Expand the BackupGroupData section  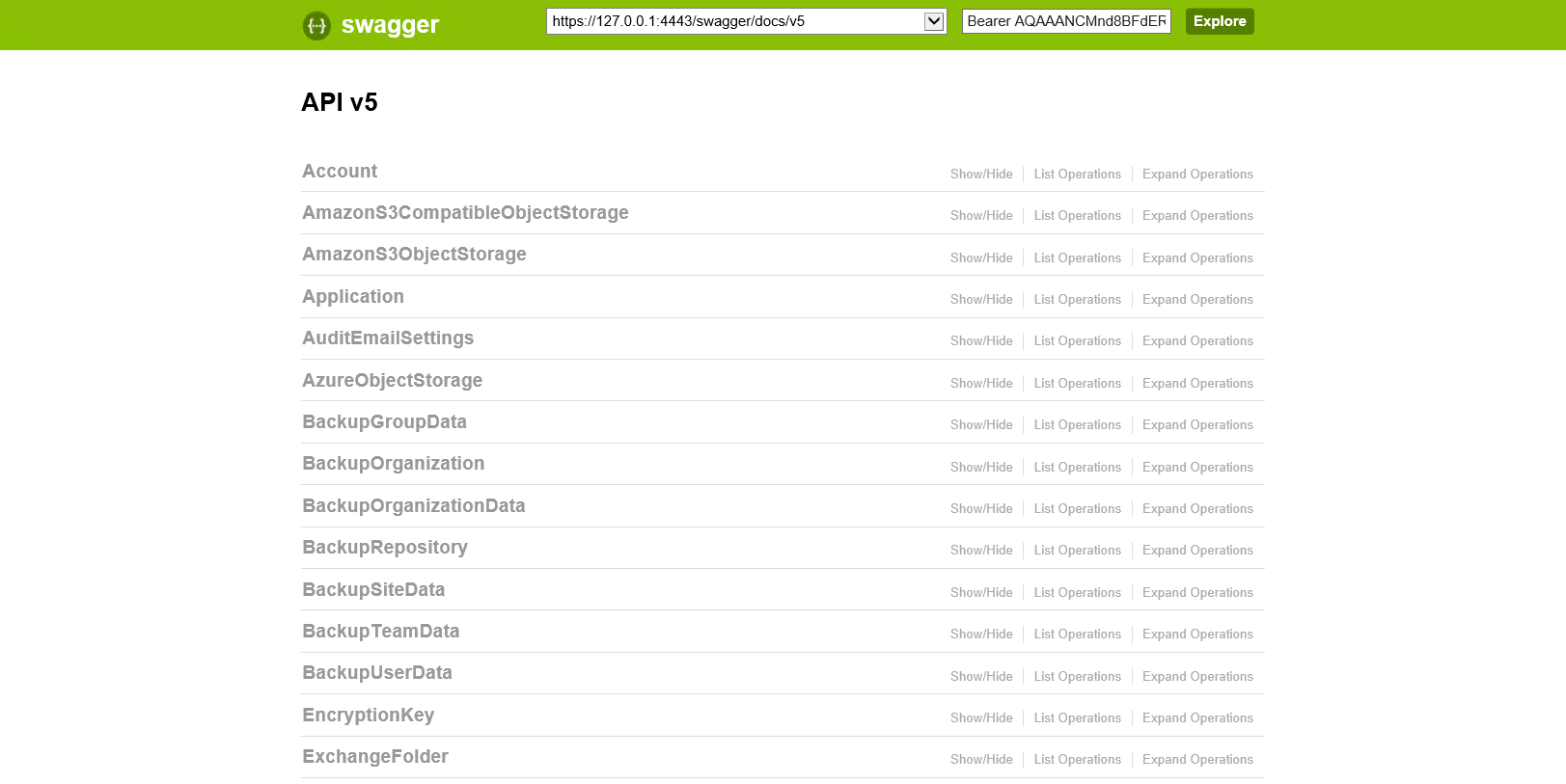pos(384,421)
